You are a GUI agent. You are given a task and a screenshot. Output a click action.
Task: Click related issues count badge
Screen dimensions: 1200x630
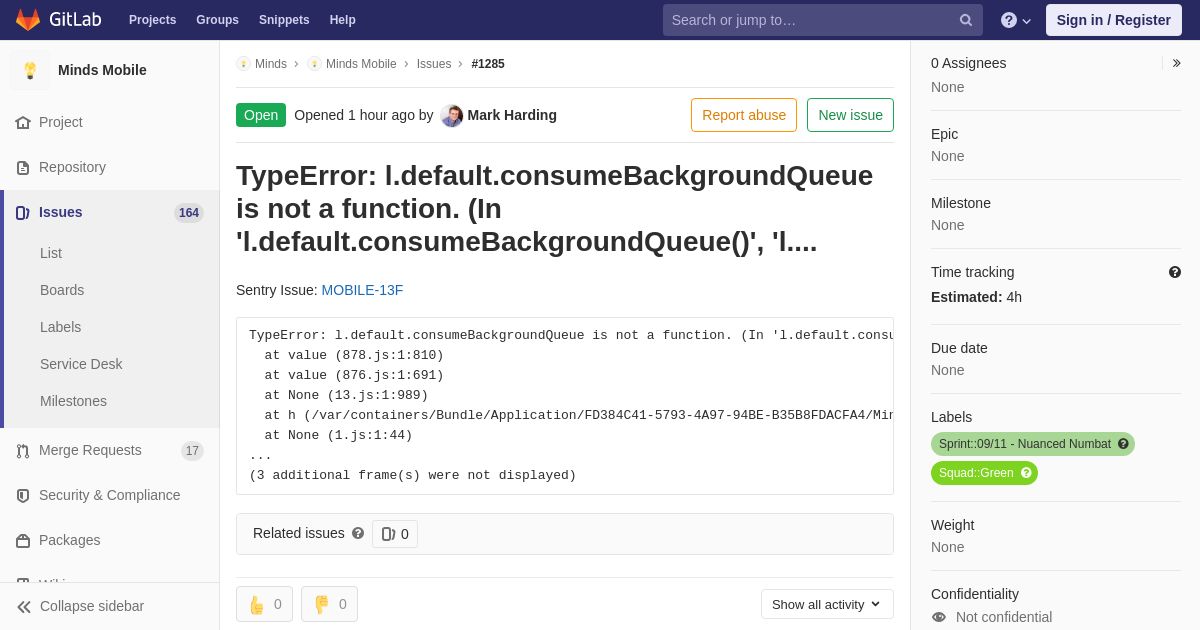coord(395,534)
